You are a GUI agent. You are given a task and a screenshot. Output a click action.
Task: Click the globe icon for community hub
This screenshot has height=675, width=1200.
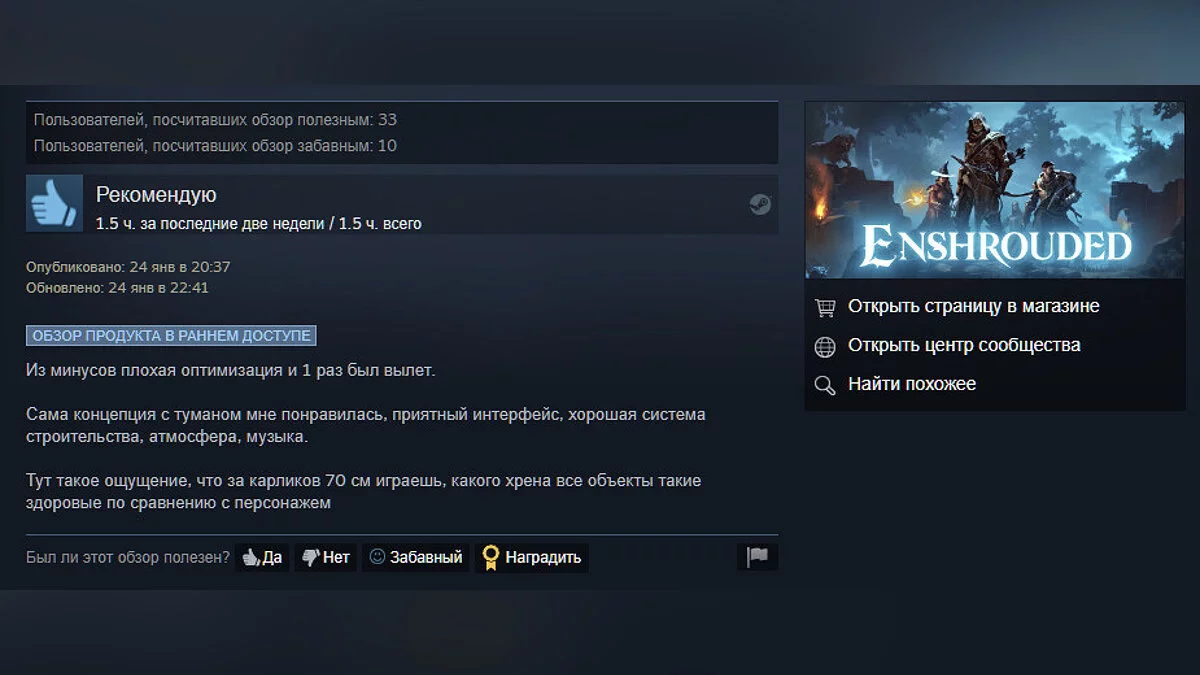click(825, 346)
